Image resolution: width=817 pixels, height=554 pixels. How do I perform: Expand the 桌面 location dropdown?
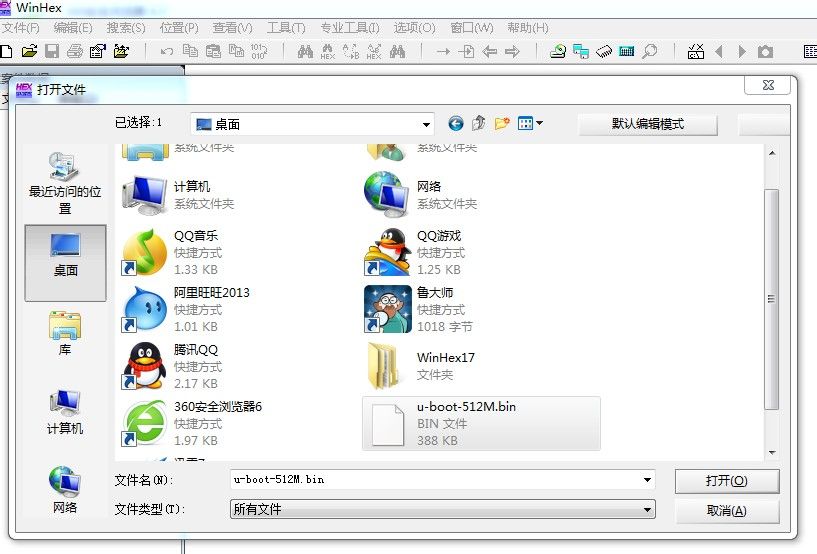pyautogui.click(x=426, y=125)
